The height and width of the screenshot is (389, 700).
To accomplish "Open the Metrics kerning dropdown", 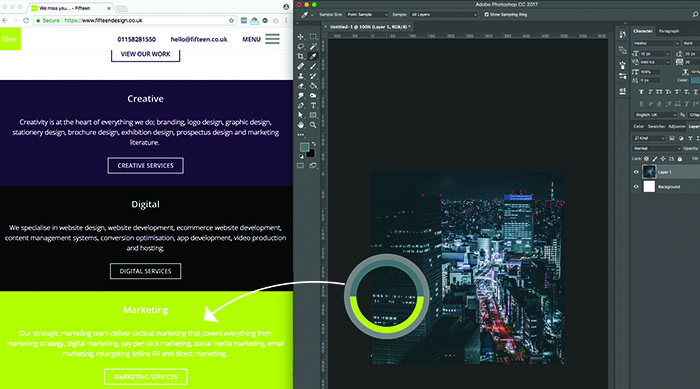I will [x=655, y=62].
